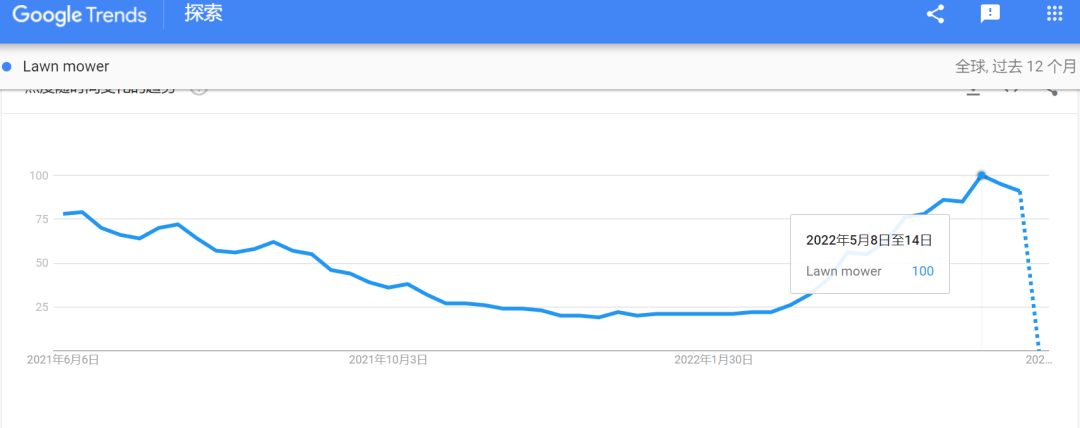
Task: Click the 2021年10月3日 axis date label
Action: point(388,360)
